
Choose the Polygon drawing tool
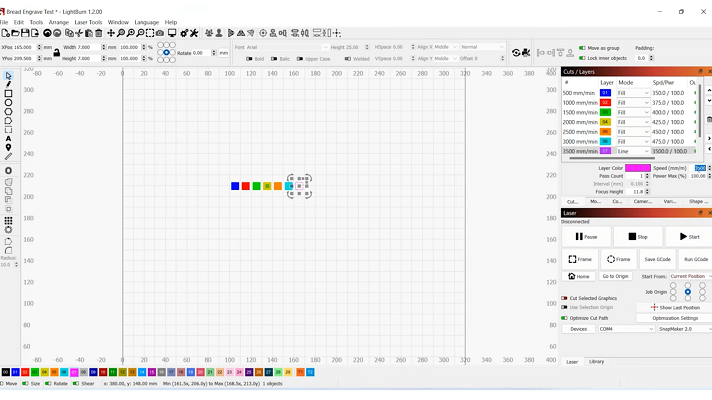pos(8,112)
